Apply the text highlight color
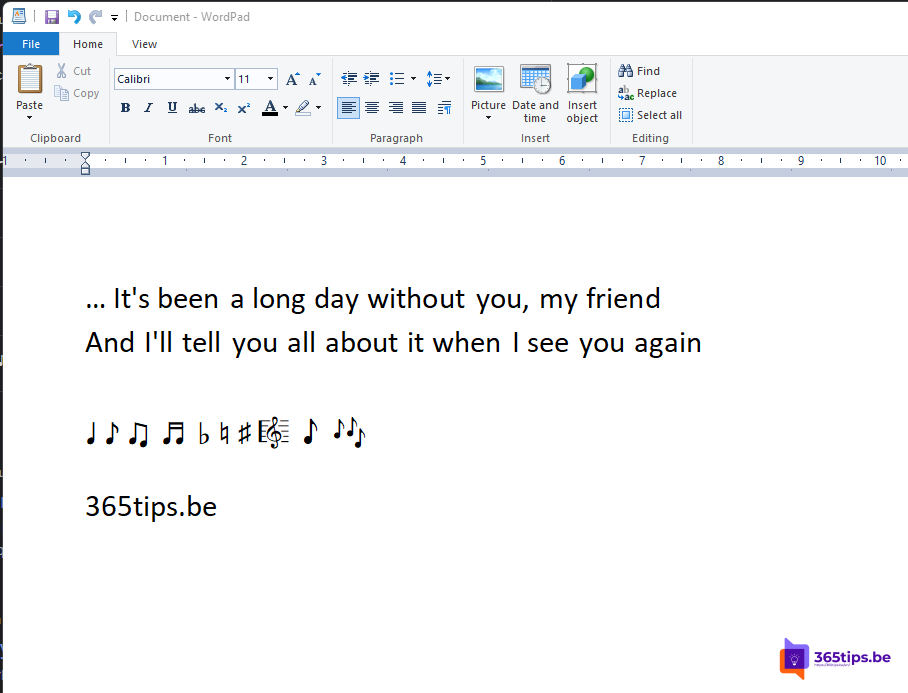This screenshot has height=693, width=908. (303, 108)
